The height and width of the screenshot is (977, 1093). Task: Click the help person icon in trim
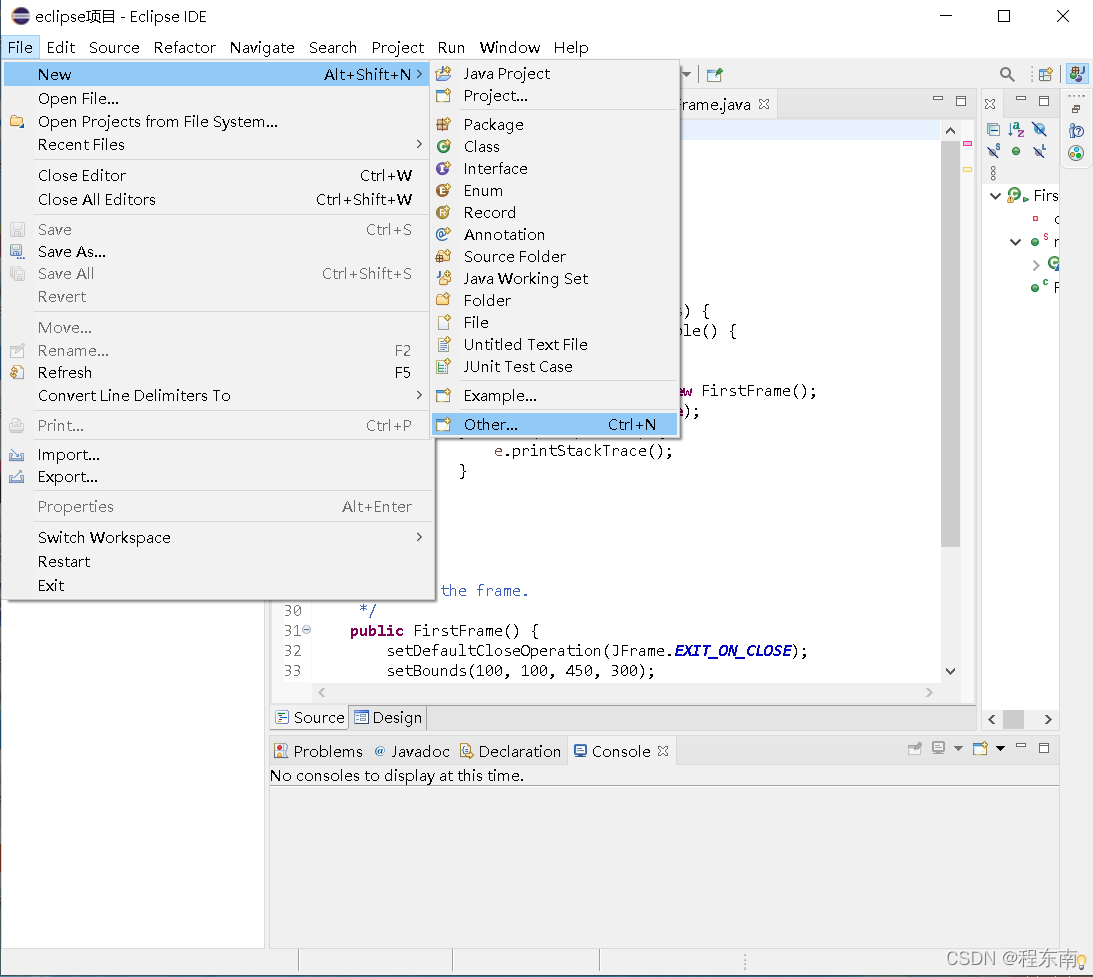pos(1076,130)
